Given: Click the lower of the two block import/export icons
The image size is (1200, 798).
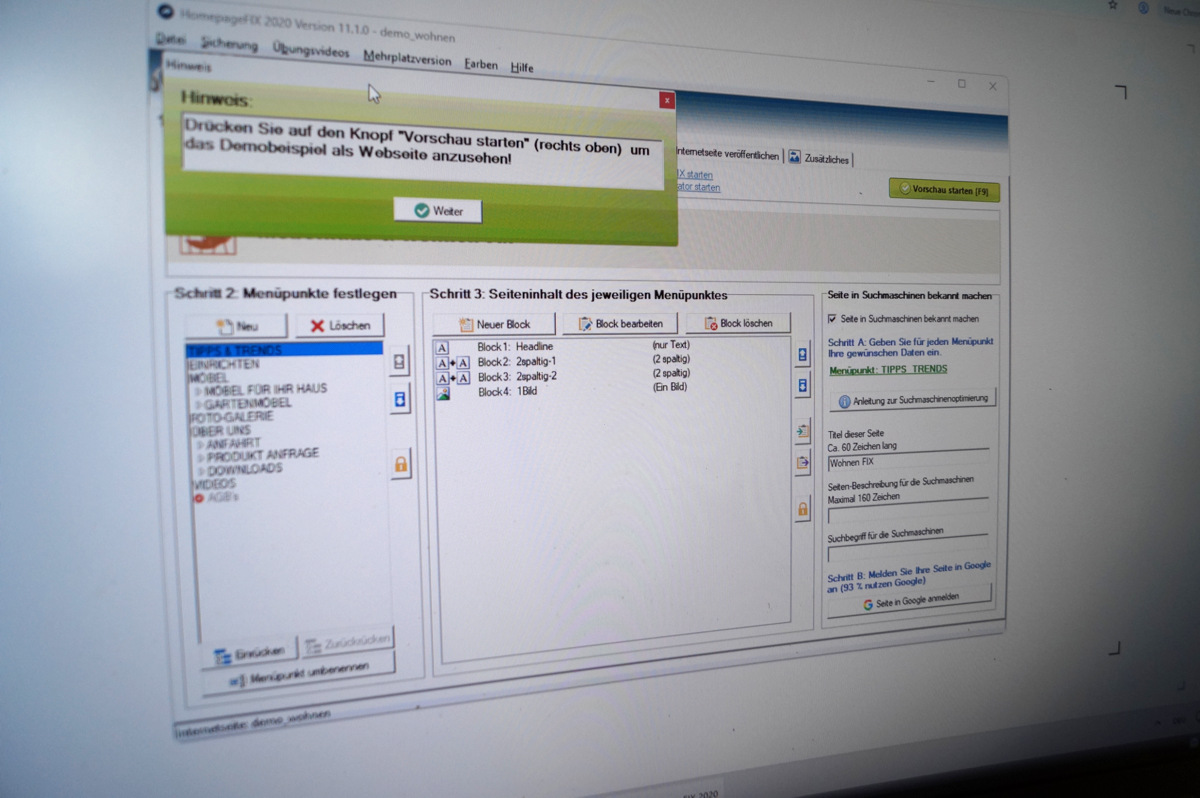Looking at the screenshot, I should point(802,463).
